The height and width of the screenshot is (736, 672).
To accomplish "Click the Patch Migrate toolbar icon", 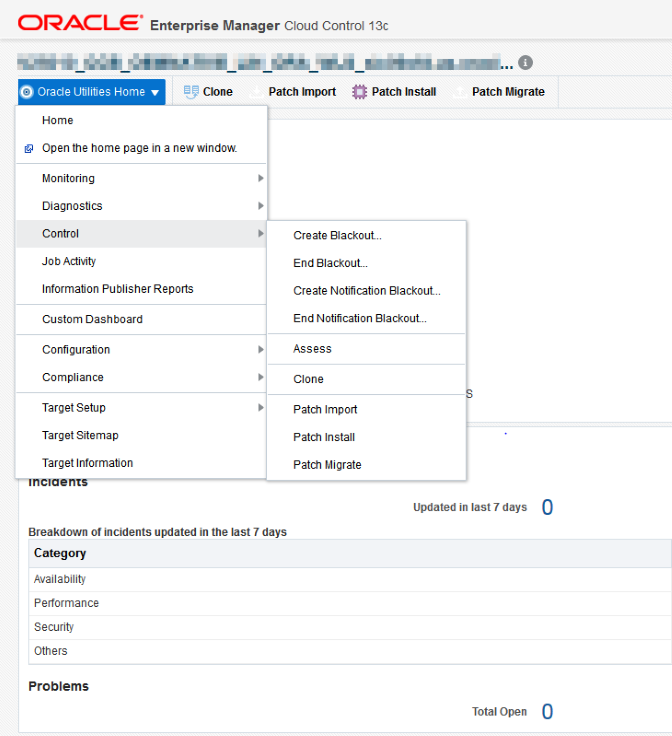I will (460, 92).
